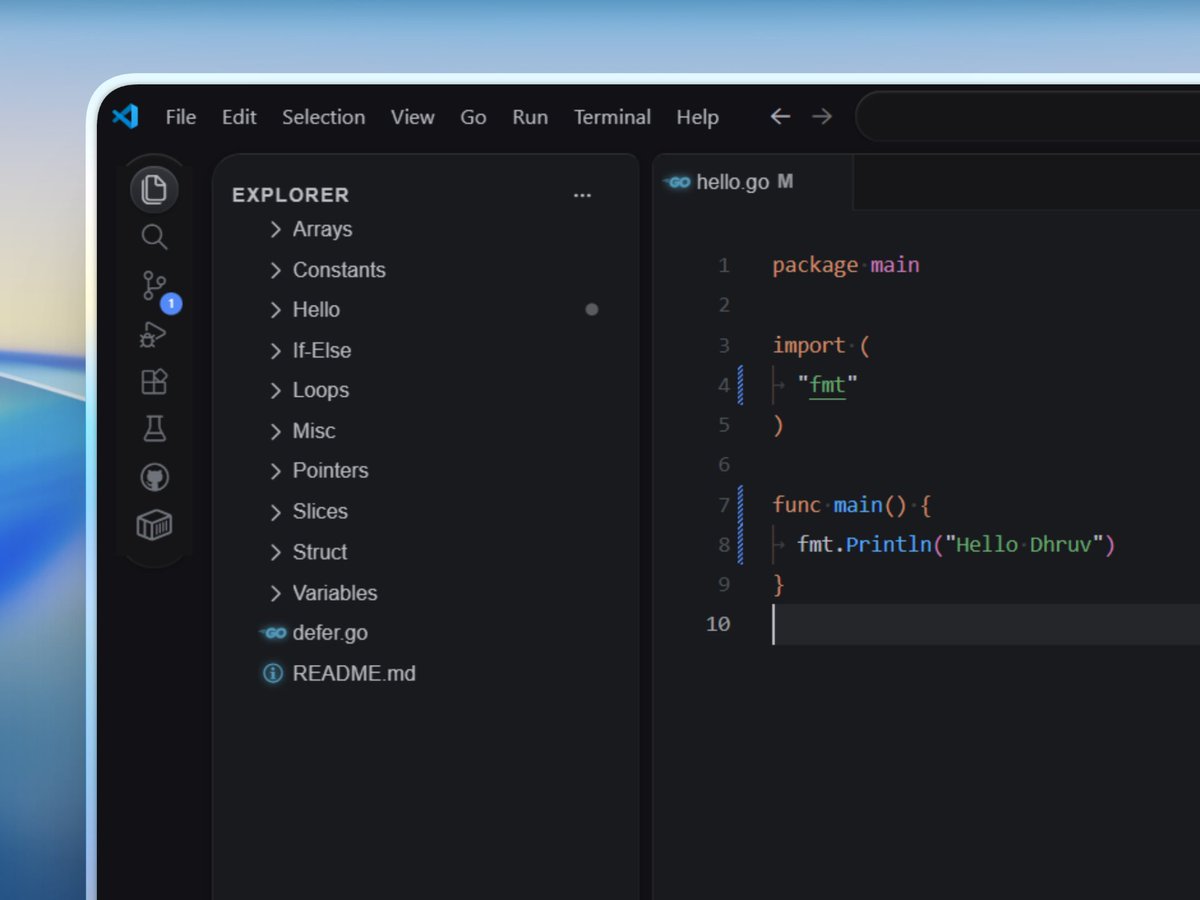Open the Run and Debug view
The width and height of the screenshot is (1200, 900).
pyautogui.click(x=154, y=334)
